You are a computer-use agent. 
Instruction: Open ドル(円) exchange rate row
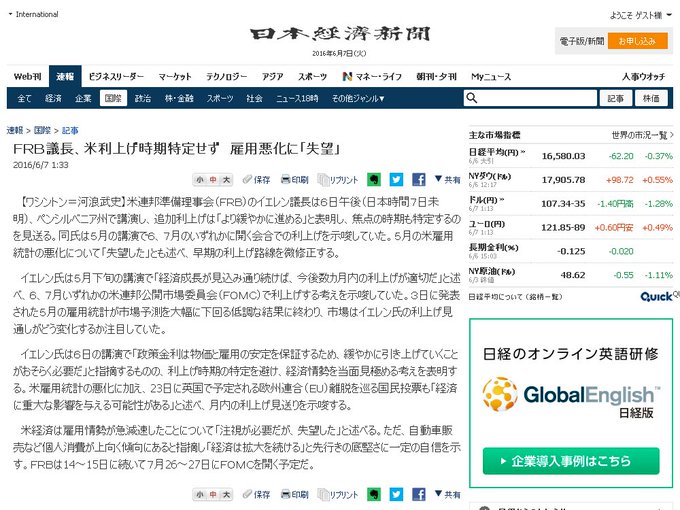571,203
